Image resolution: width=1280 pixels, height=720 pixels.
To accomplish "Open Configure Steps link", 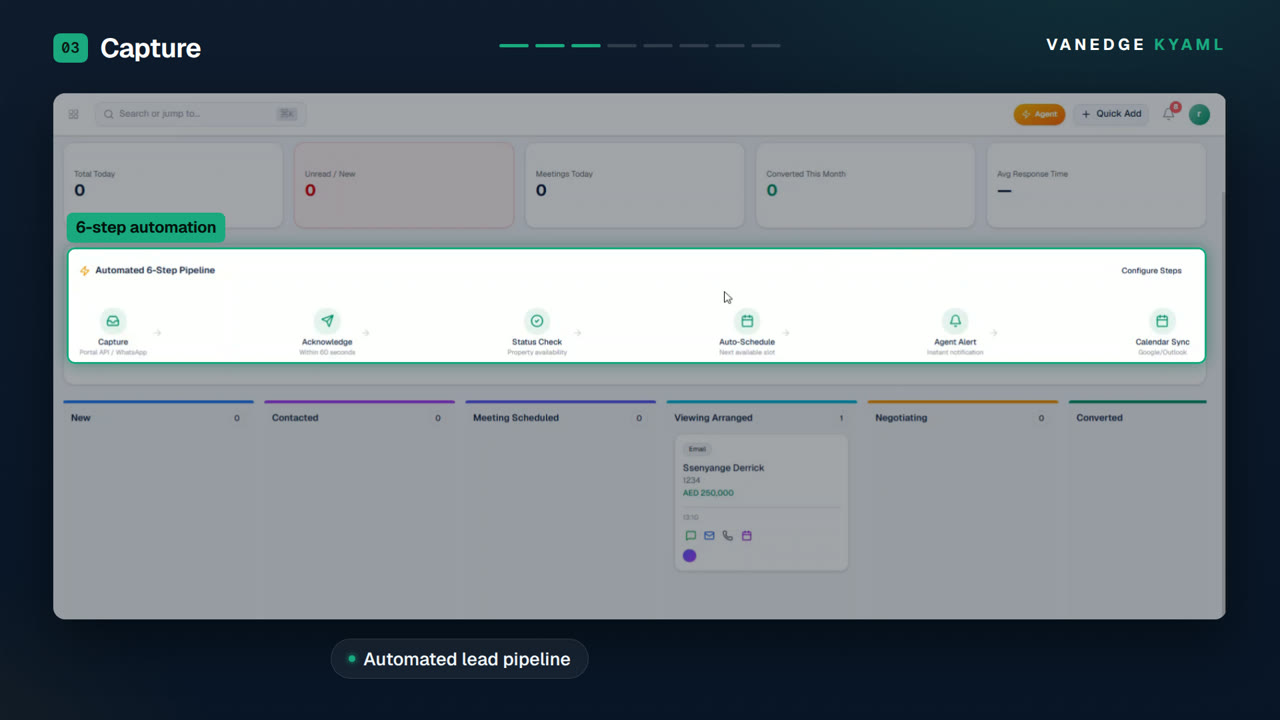I will point(1151,270).
